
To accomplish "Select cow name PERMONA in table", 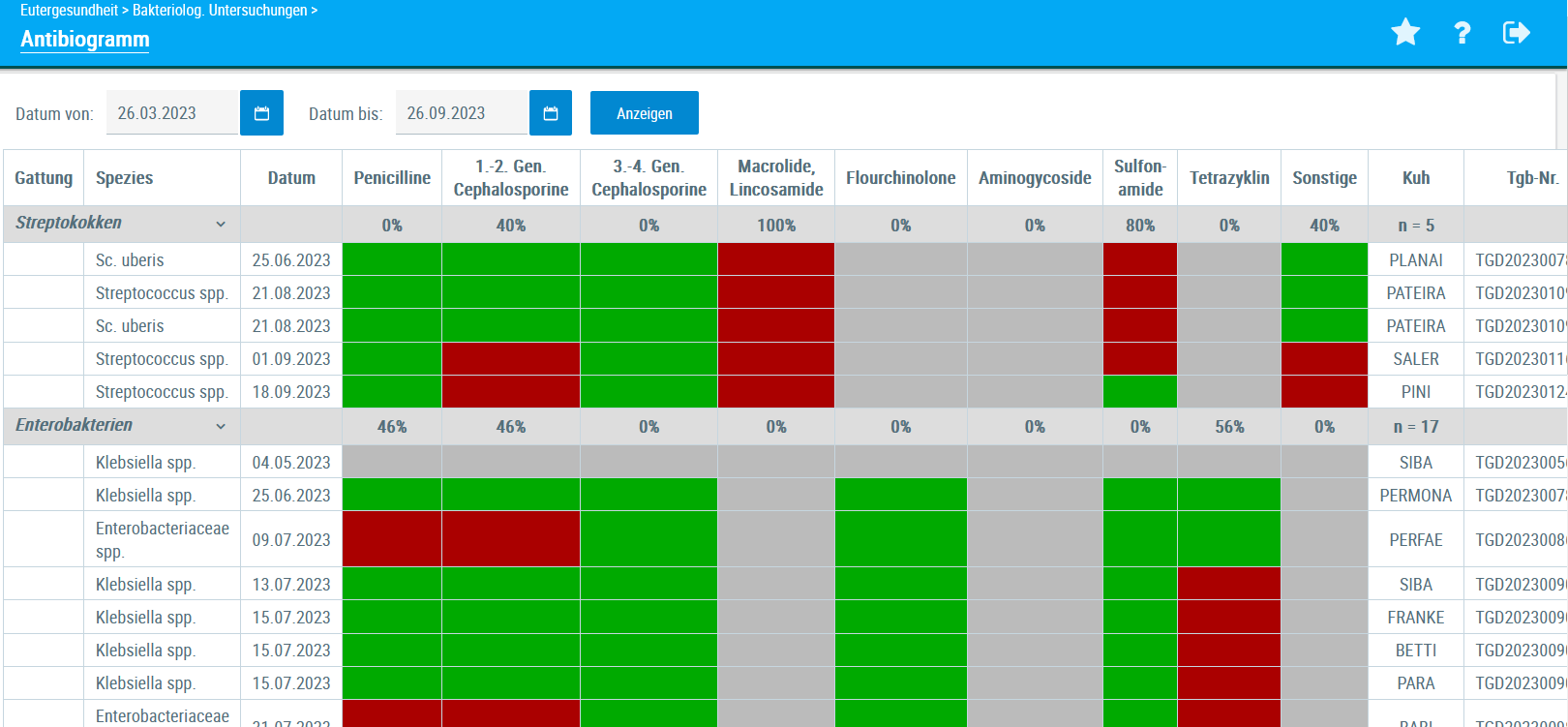I will [x=1415, y=496].
